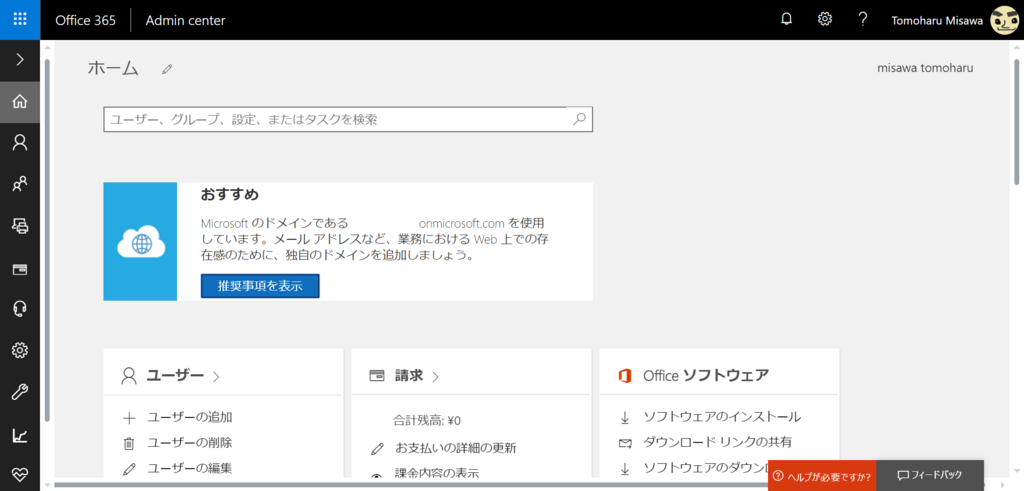The width and height of the screenshot is (1024, 491).
Task: Open the app launcher waffle icon
Action: (x=20, y=20)
